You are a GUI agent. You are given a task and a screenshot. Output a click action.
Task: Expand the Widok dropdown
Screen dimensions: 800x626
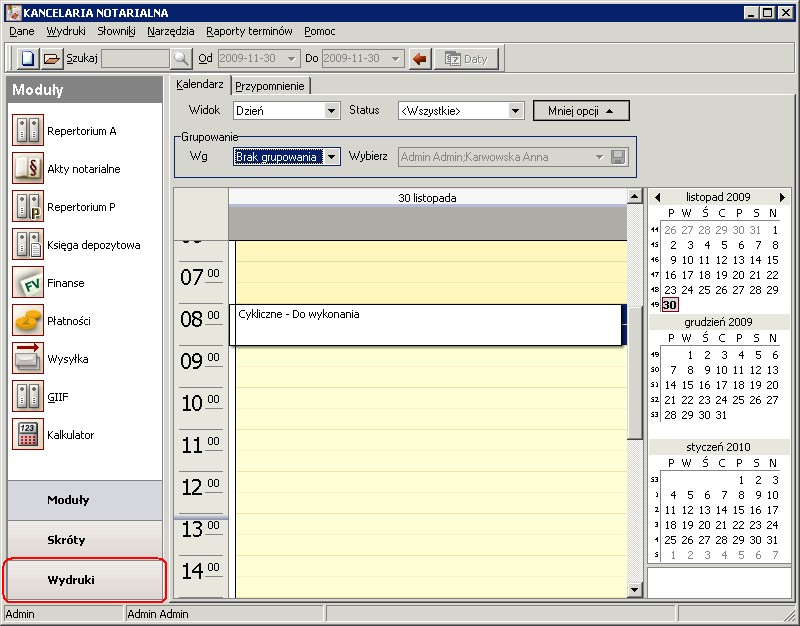click(x=332, y=111)
